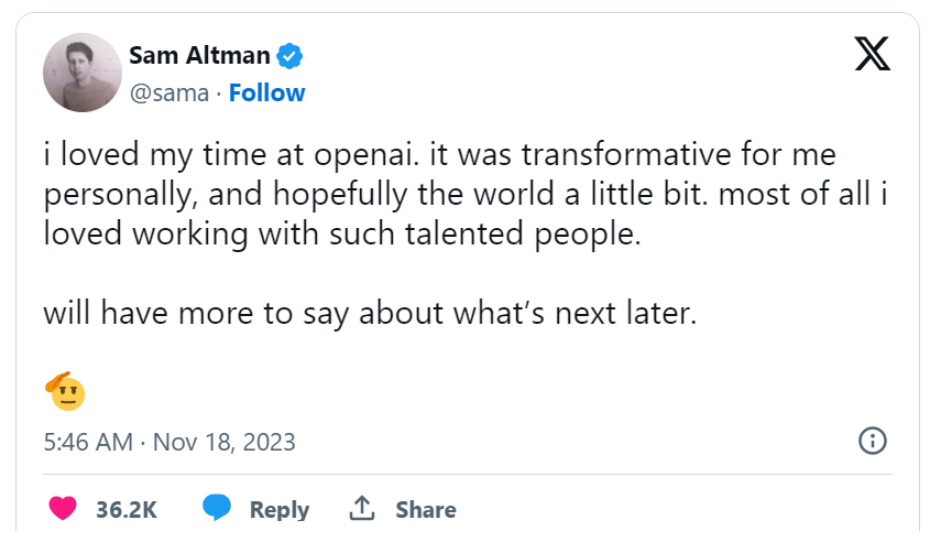This screenshot has height=544, width=930.
Task: Click the Reply text label
Action: (x=279, y=510)
